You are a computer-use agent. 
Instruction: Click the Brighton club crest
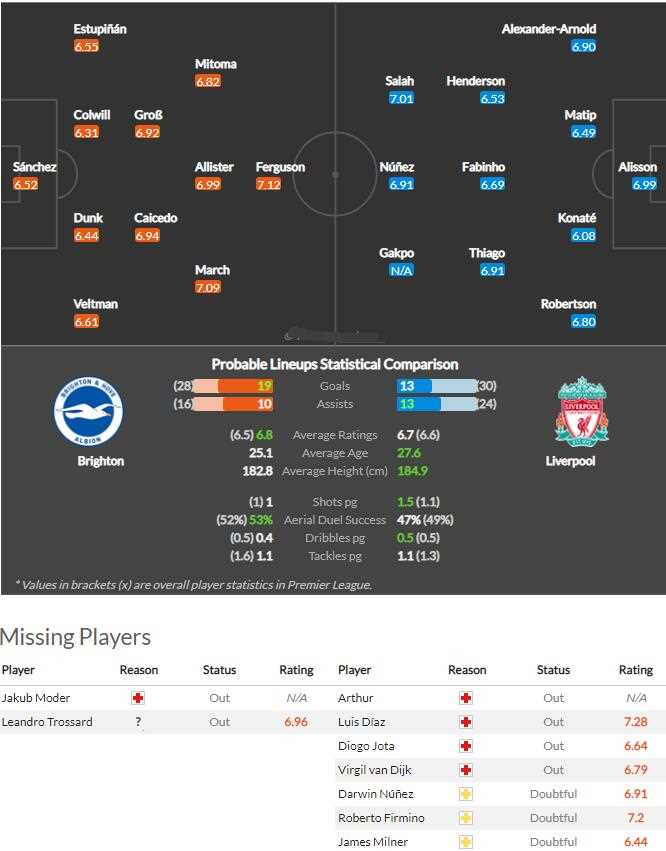(88, 411)
